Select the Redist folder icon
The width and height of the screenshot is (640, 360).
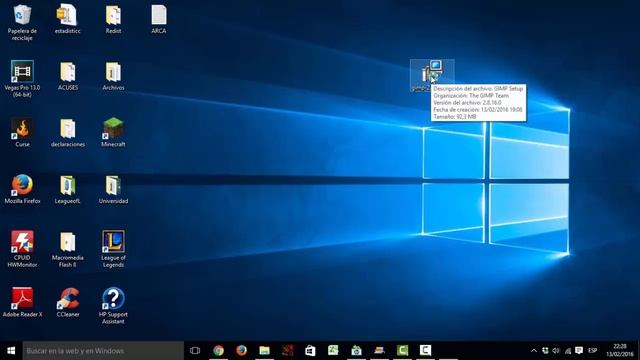tap(113, 19)
